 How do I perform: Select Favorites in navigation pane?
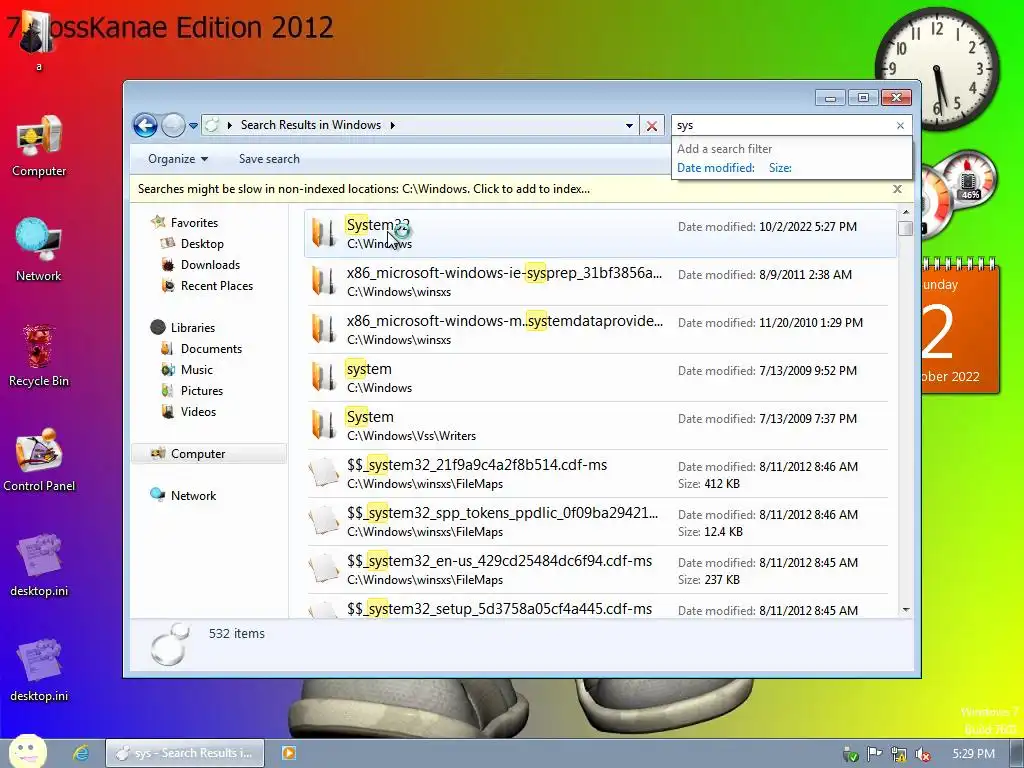click(x=194, y=223)
